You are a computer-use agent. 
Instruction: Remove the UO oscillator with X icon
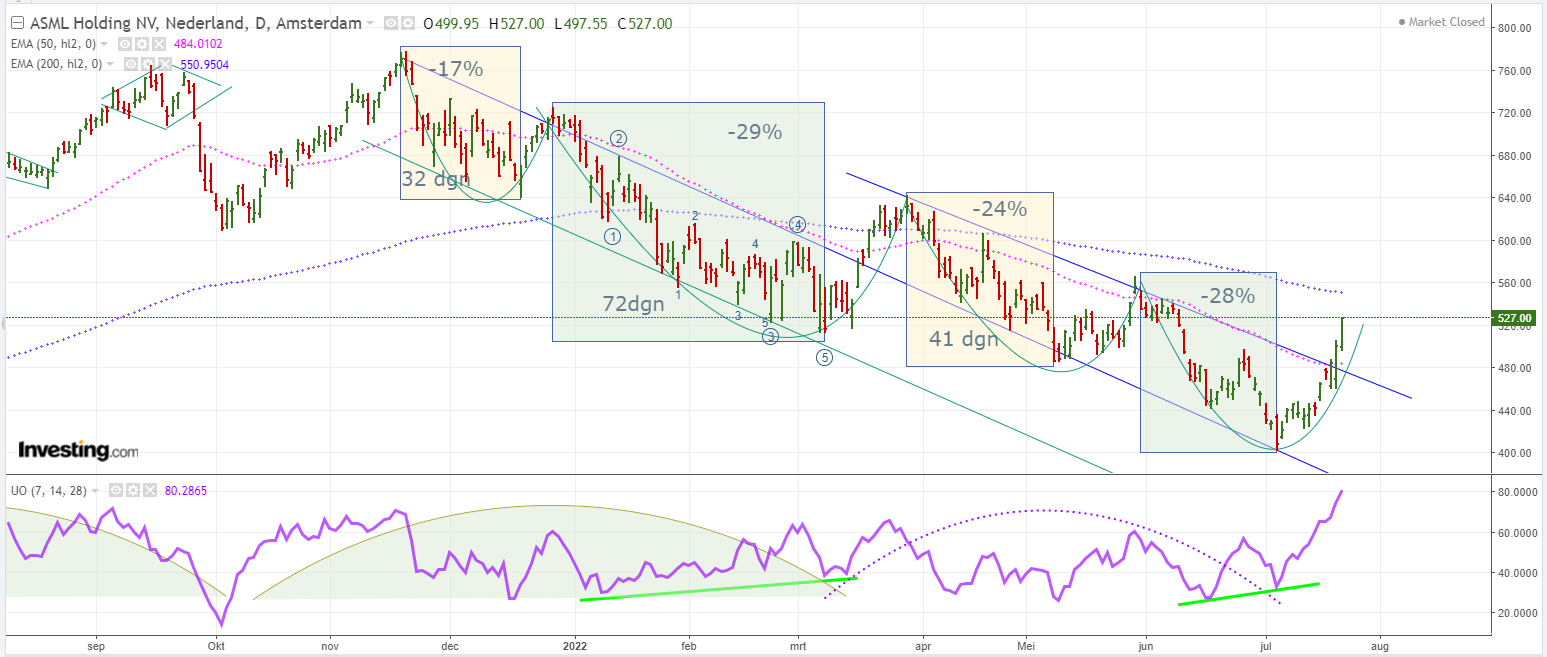(148, 490)
